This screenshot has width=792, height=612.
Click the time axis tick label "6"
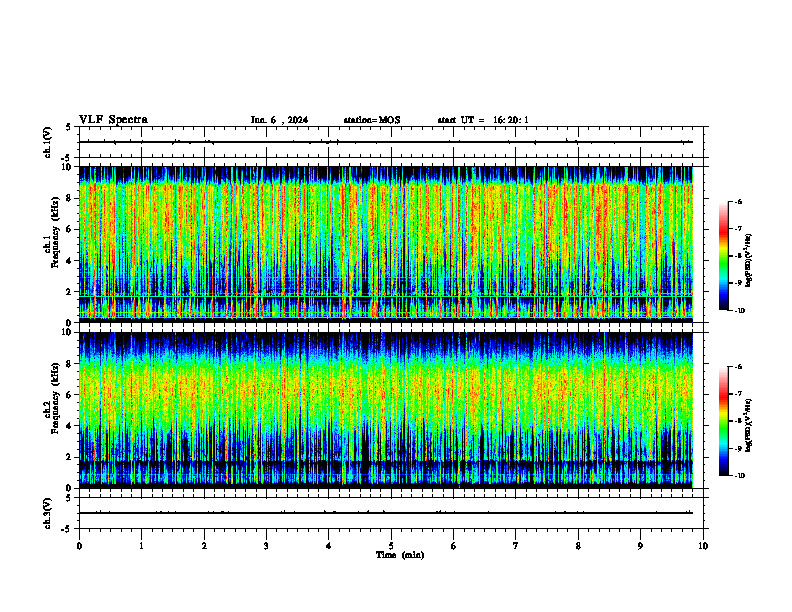(x=454, y=546)
